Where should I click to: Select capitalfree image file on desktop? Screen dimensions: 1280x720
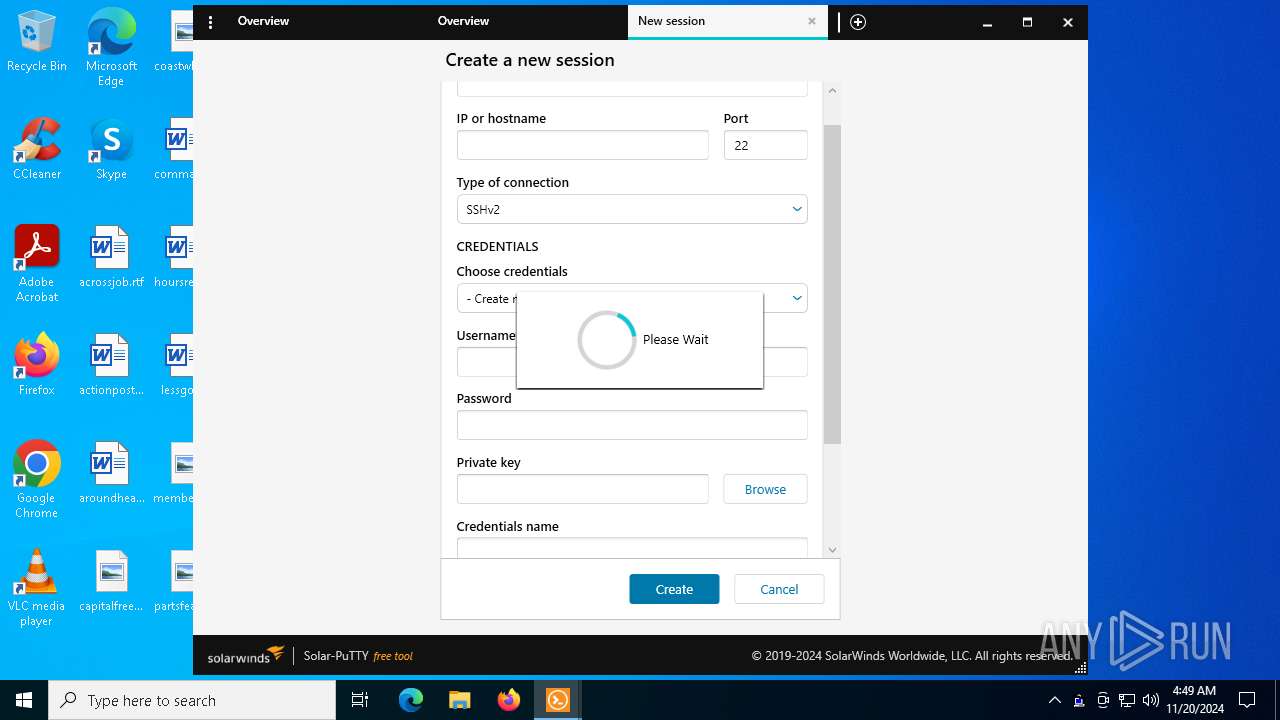(x=111, y=582)
